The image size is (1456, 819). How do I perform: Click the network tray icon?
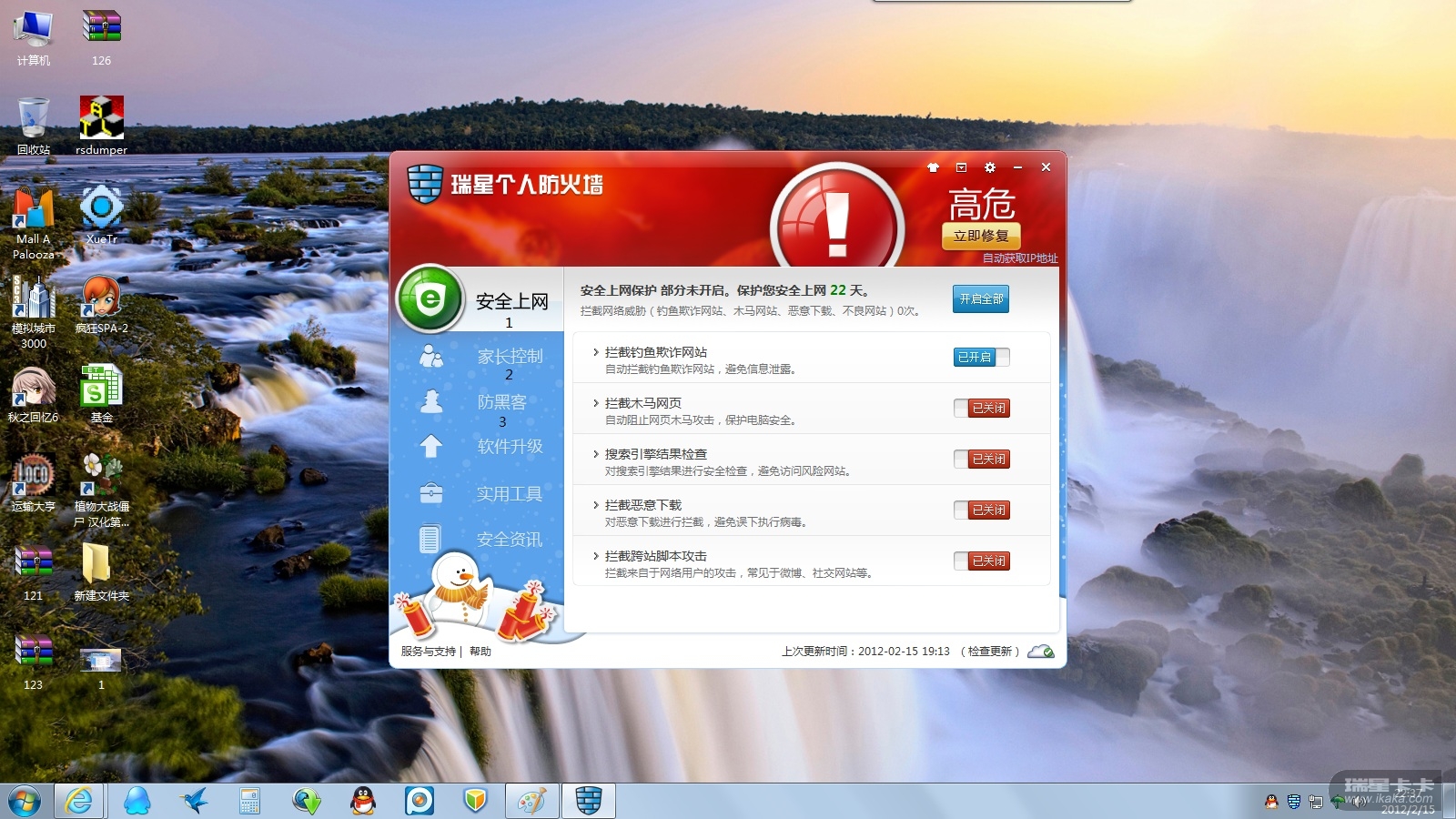pos(1316,802)
